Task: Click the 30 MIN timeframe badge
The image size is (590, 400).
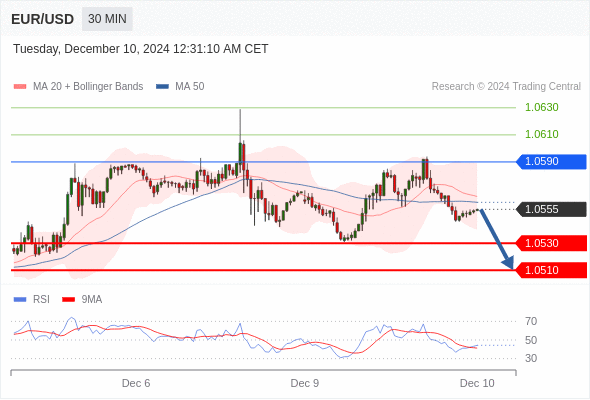Action: tap(107, 19)
